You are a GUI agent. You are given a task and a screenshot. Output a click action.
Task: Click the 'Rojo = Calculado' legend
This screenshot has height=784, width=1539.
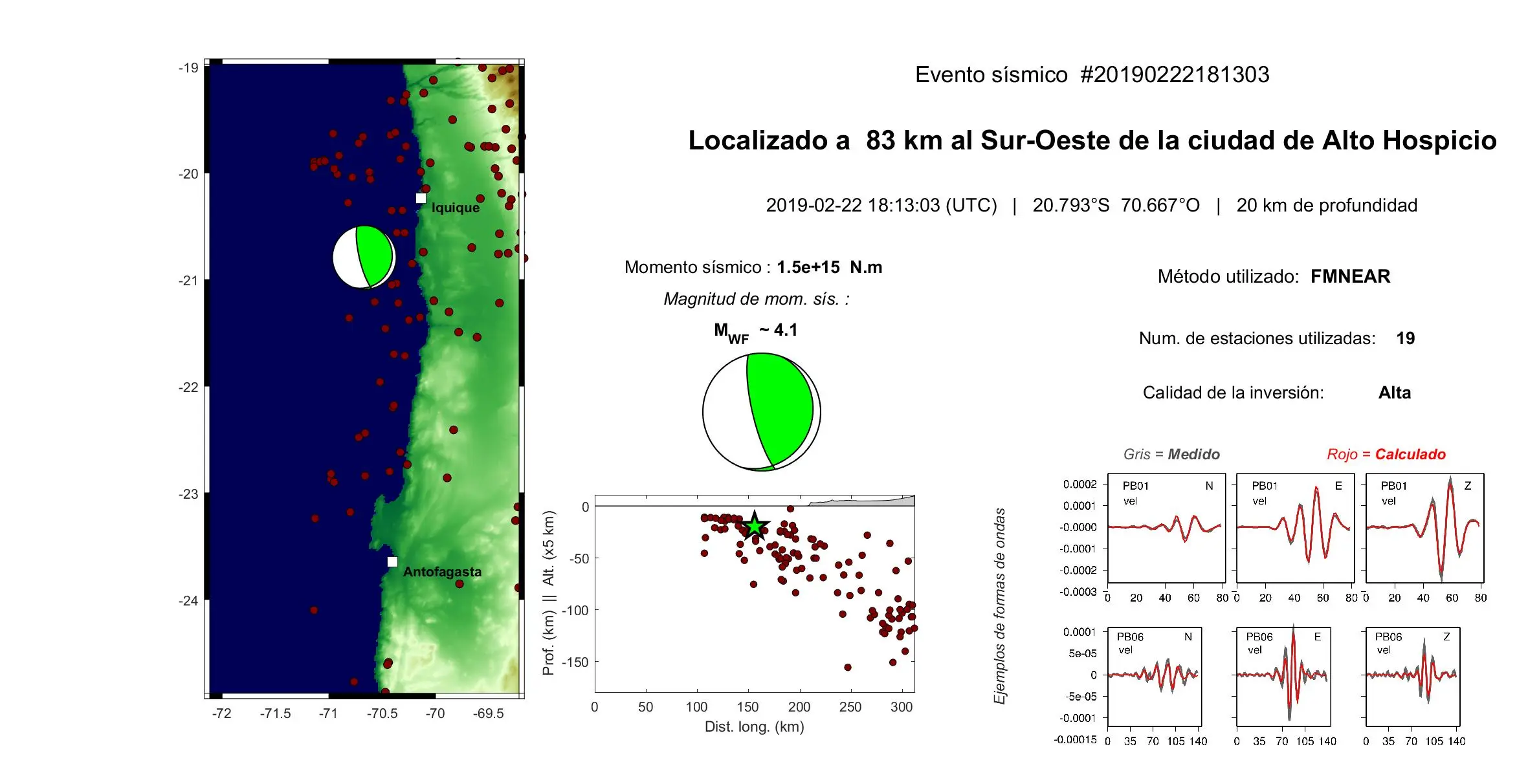(x=1386, y=454)
